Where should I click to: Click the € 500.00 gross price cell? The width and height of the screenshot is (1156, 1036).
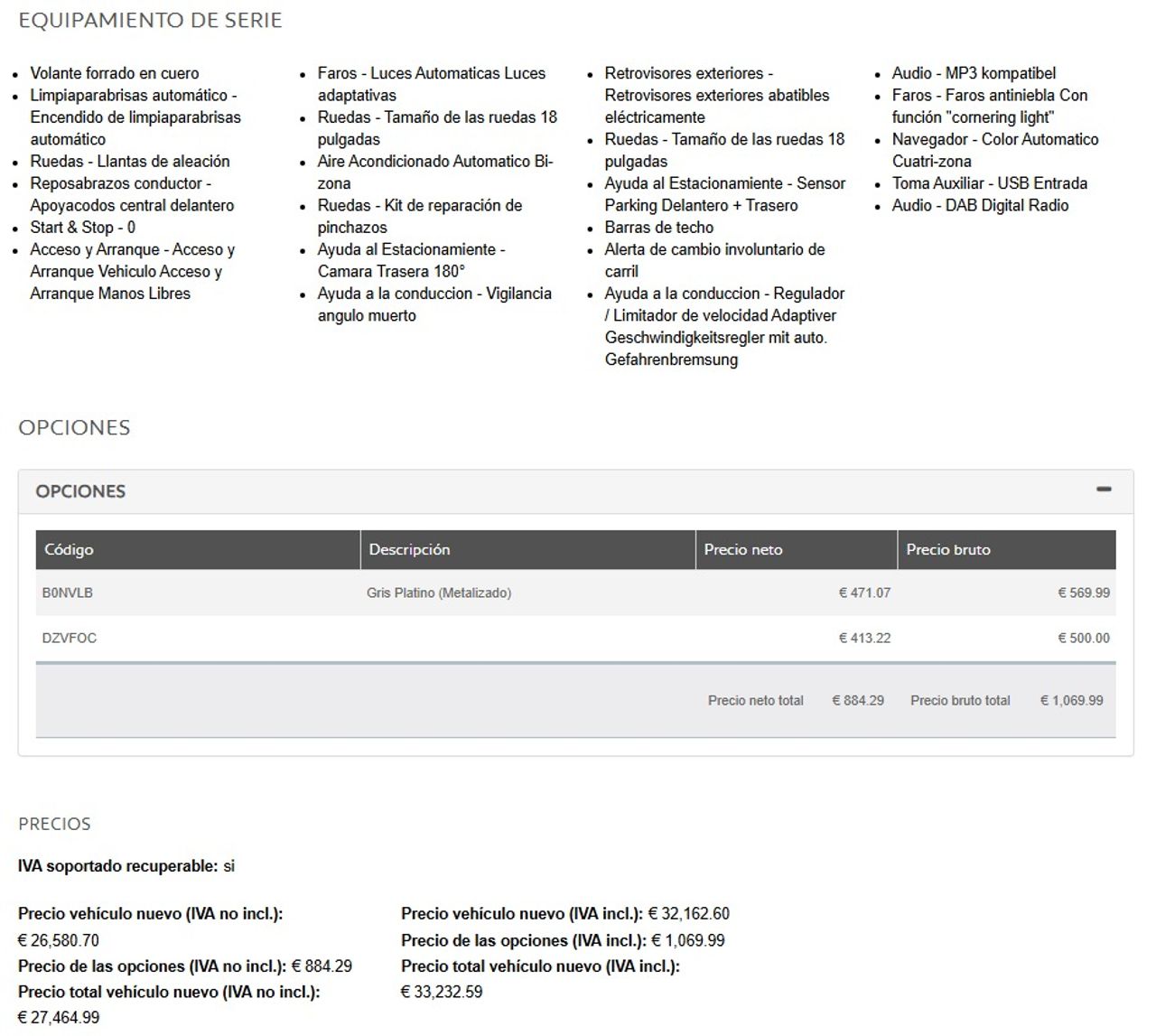1084,638
